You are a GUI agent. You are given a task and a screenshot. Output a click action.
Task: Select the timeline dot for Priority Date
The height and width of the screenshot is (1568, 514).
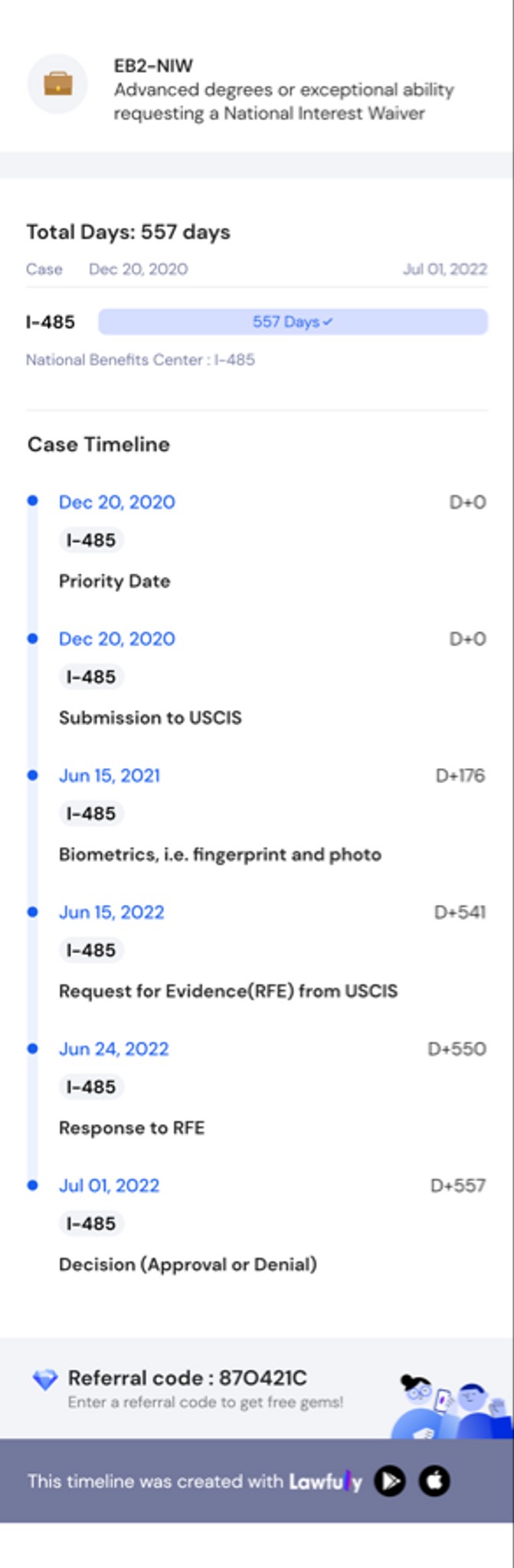point(31,501)
